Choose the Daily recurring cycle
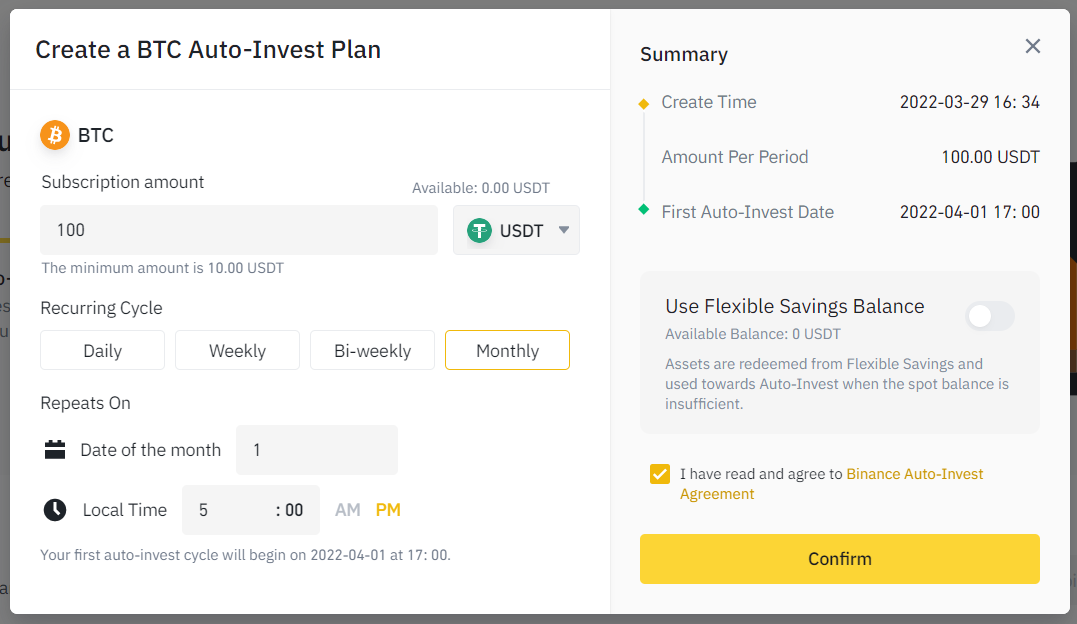 tap(102, 351)
